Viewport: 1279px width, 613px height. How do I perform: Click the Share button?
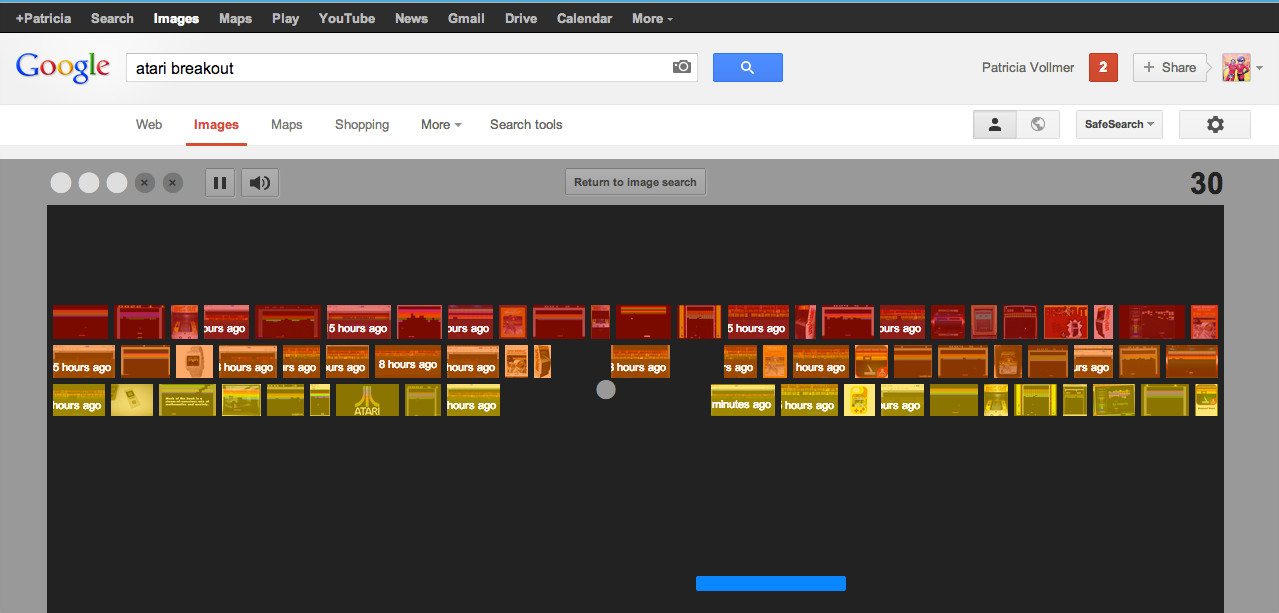click(x=1169, y=67)
